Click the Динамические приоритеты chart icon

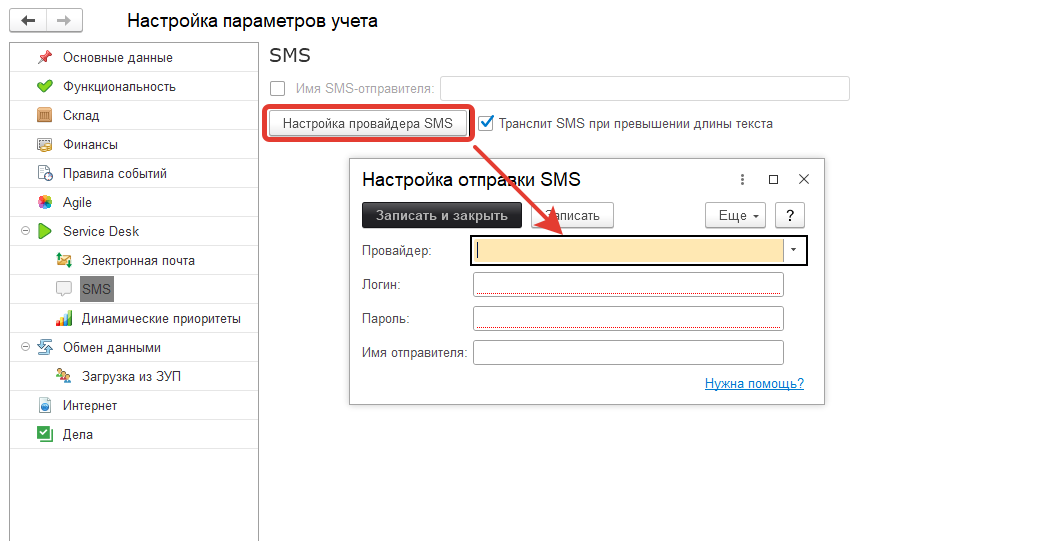point(64,318)
